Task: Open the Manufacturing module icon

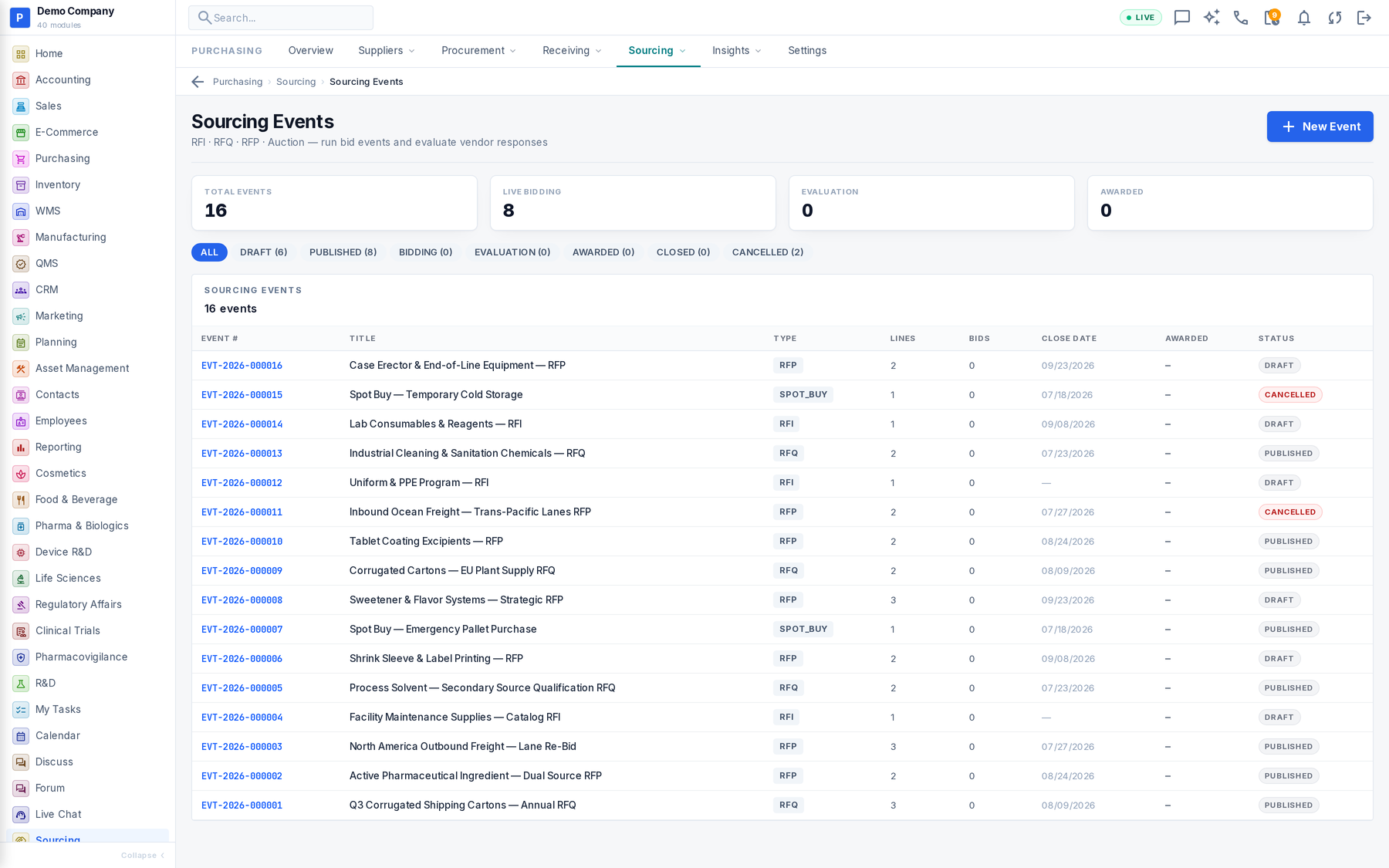Action: point(21,238)
